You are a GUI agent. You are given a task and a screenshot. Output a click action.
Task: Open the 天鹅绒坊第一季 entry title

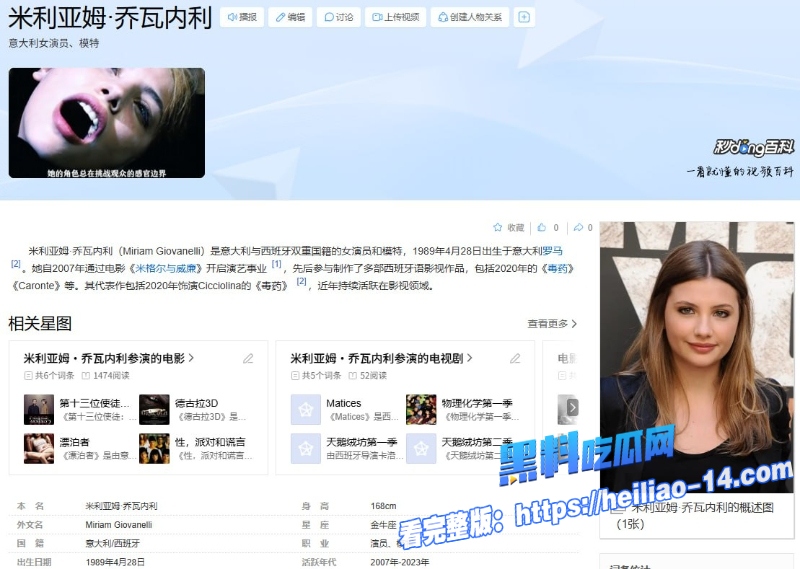[x=362, y=442]
